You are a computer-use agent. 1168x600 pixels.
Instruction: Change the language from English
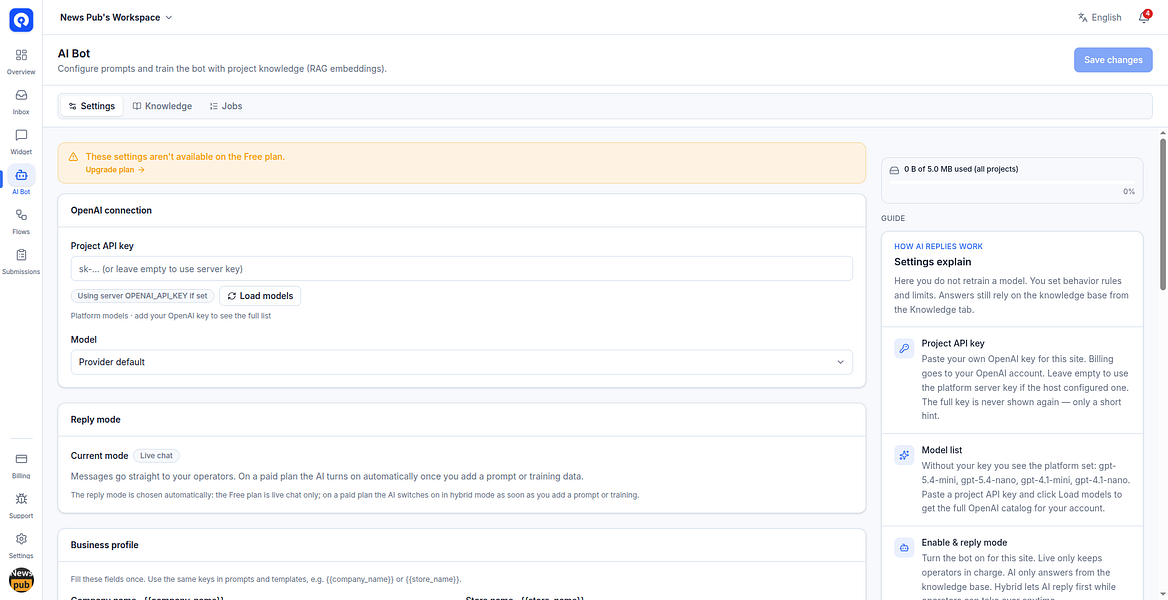[1099, 17]
